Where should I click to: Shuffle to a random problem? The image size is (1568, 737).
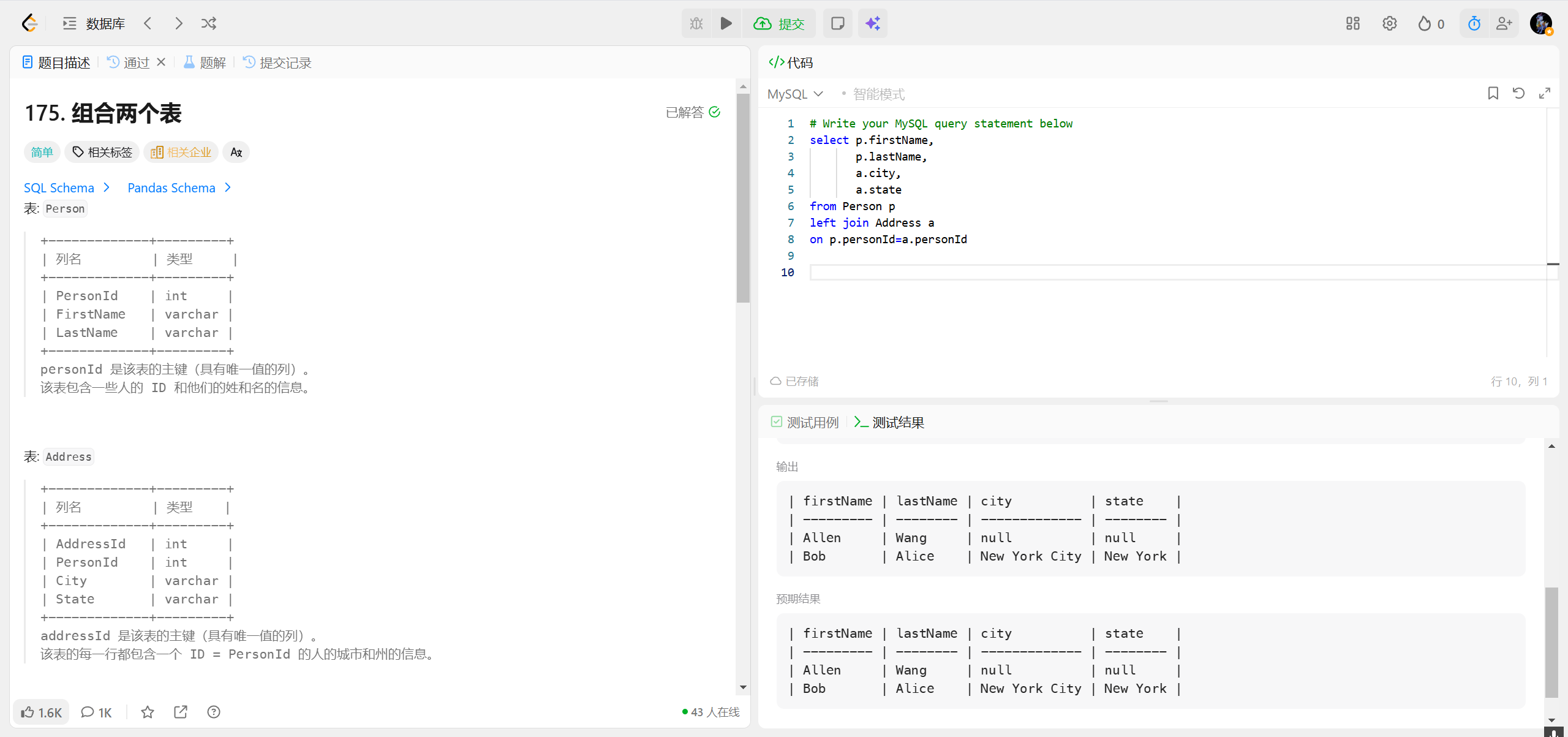208,24
